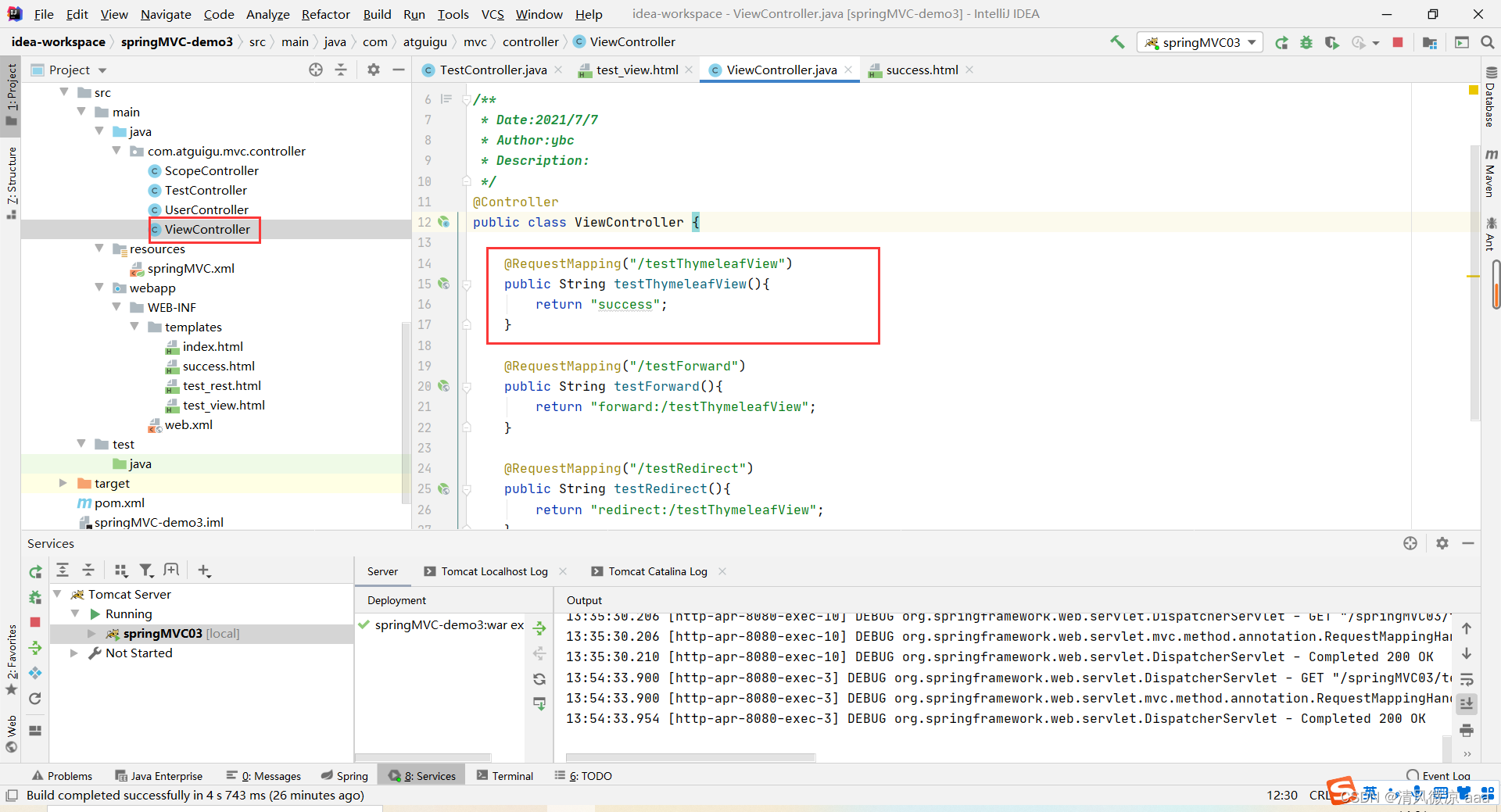Switch to the TestController.java tab
The width and height of the screenshot is (1501, 812).
click(x=493, y=70)
